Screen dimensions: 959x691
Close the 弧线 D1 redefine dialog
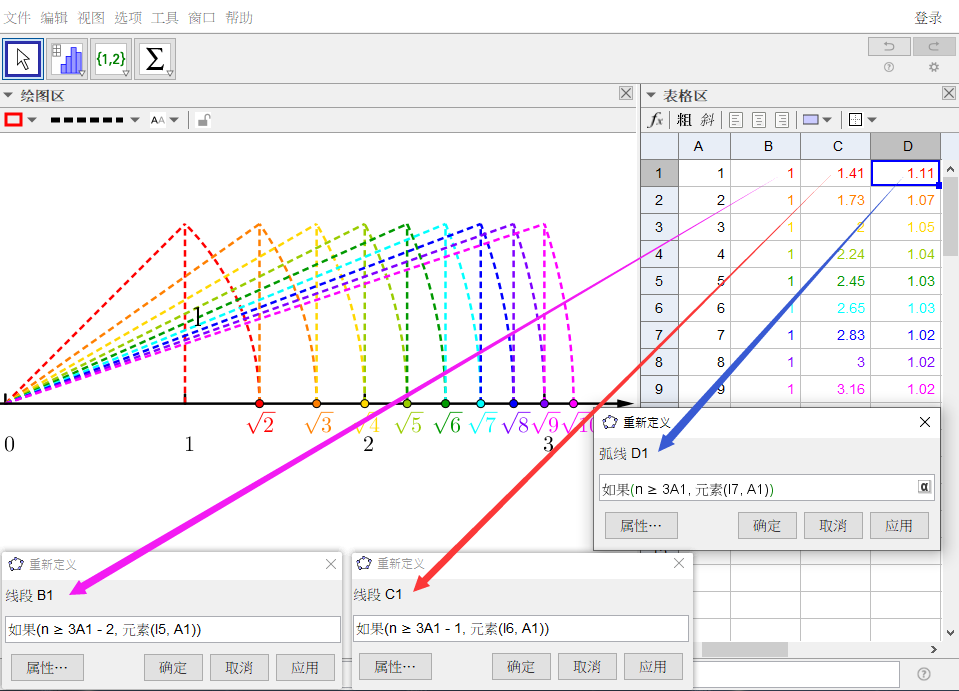click(x=925, y=422)
